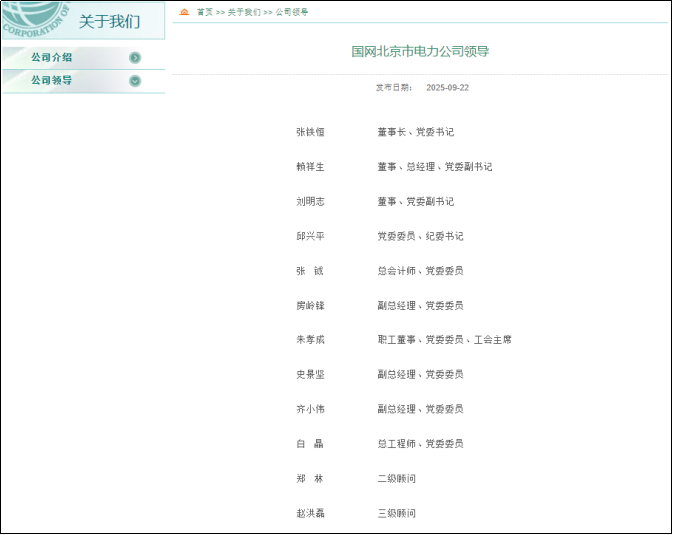673x535 pixels.
Task: Click the name 齐小伟
Action: (x=310, y=409)
